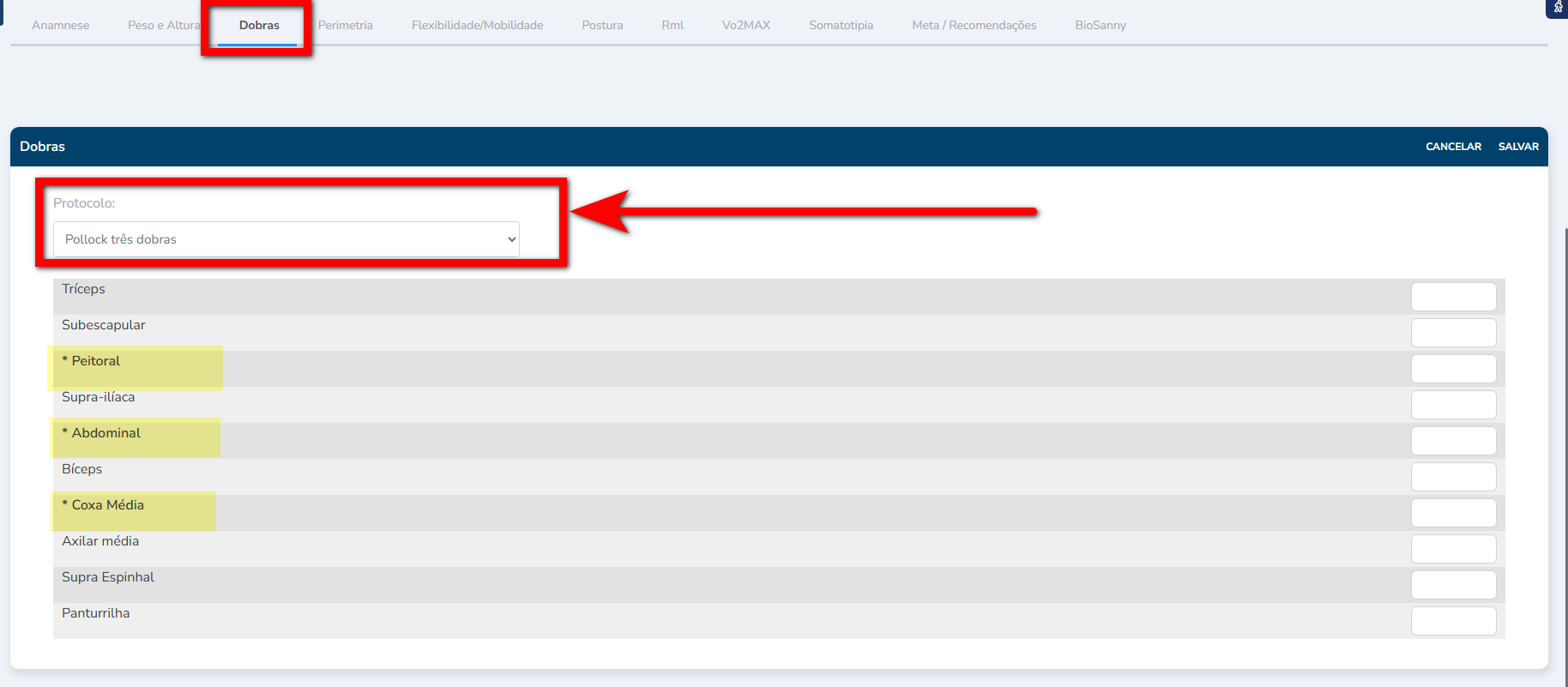
Task: Open the Peso e Altura tab
Action: (x=163, y=25)
